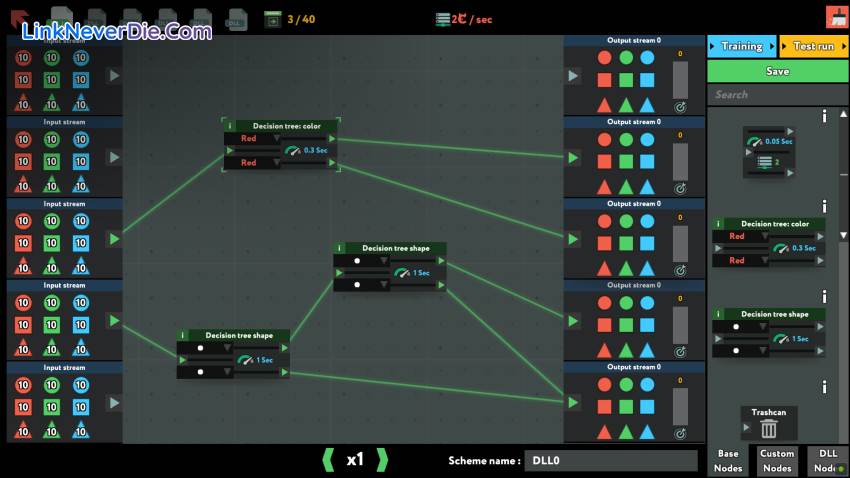Click info icon on canvas color decision tree
This screenshot has height=478, width=850.
[x=230, y=125]
